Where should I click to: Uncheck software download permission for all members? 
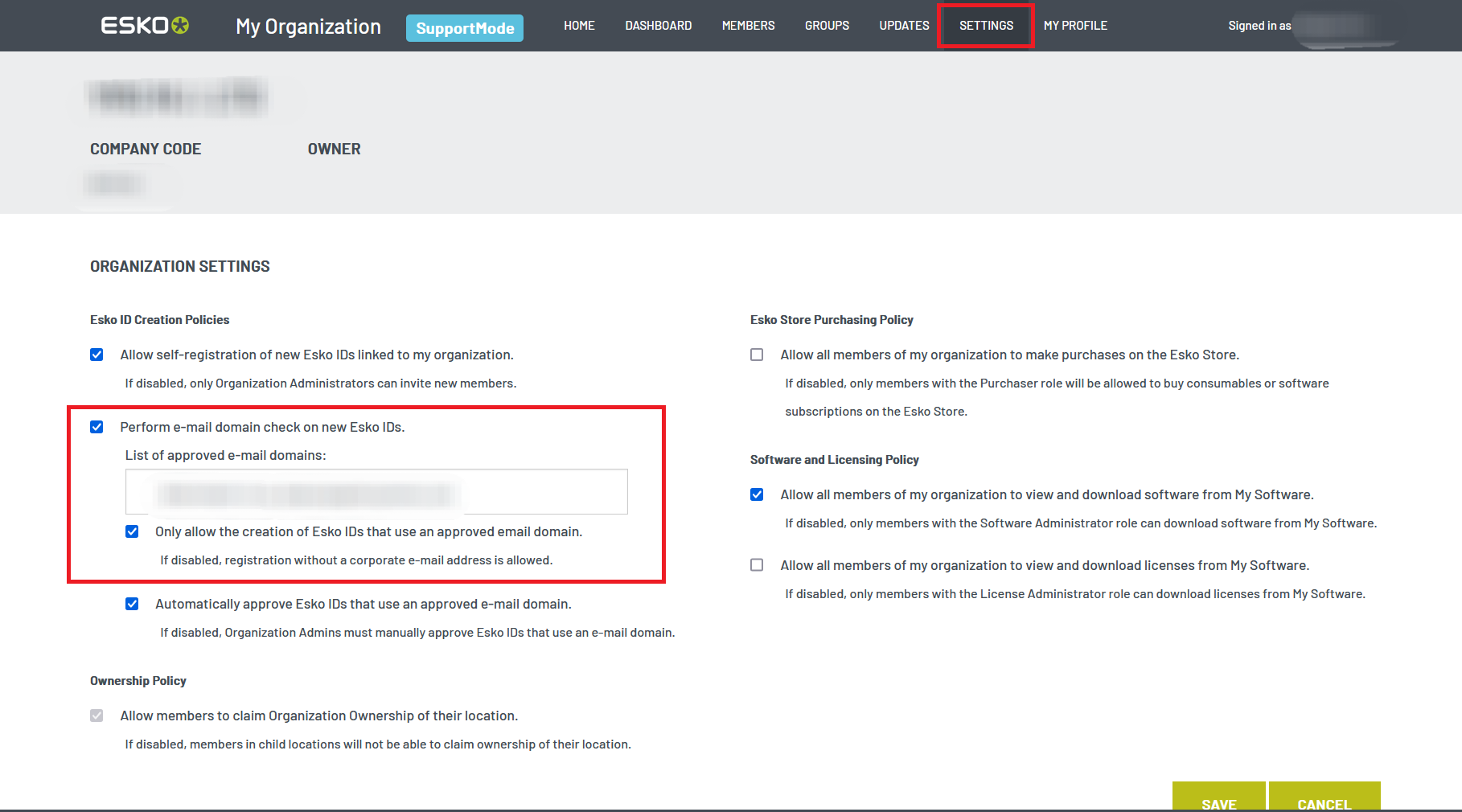756,494
